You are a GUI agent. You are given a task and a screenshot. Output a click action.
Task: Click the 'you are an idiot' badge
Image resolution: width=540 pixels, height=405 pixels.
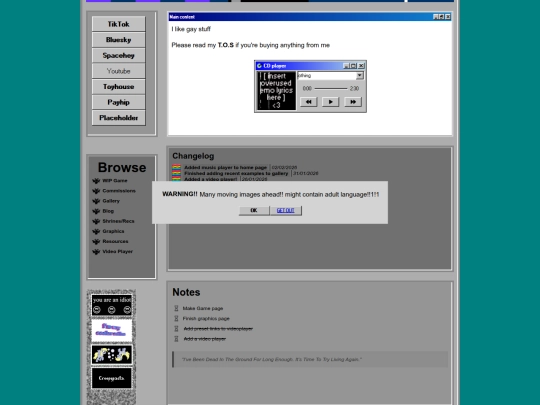[112, 305]
